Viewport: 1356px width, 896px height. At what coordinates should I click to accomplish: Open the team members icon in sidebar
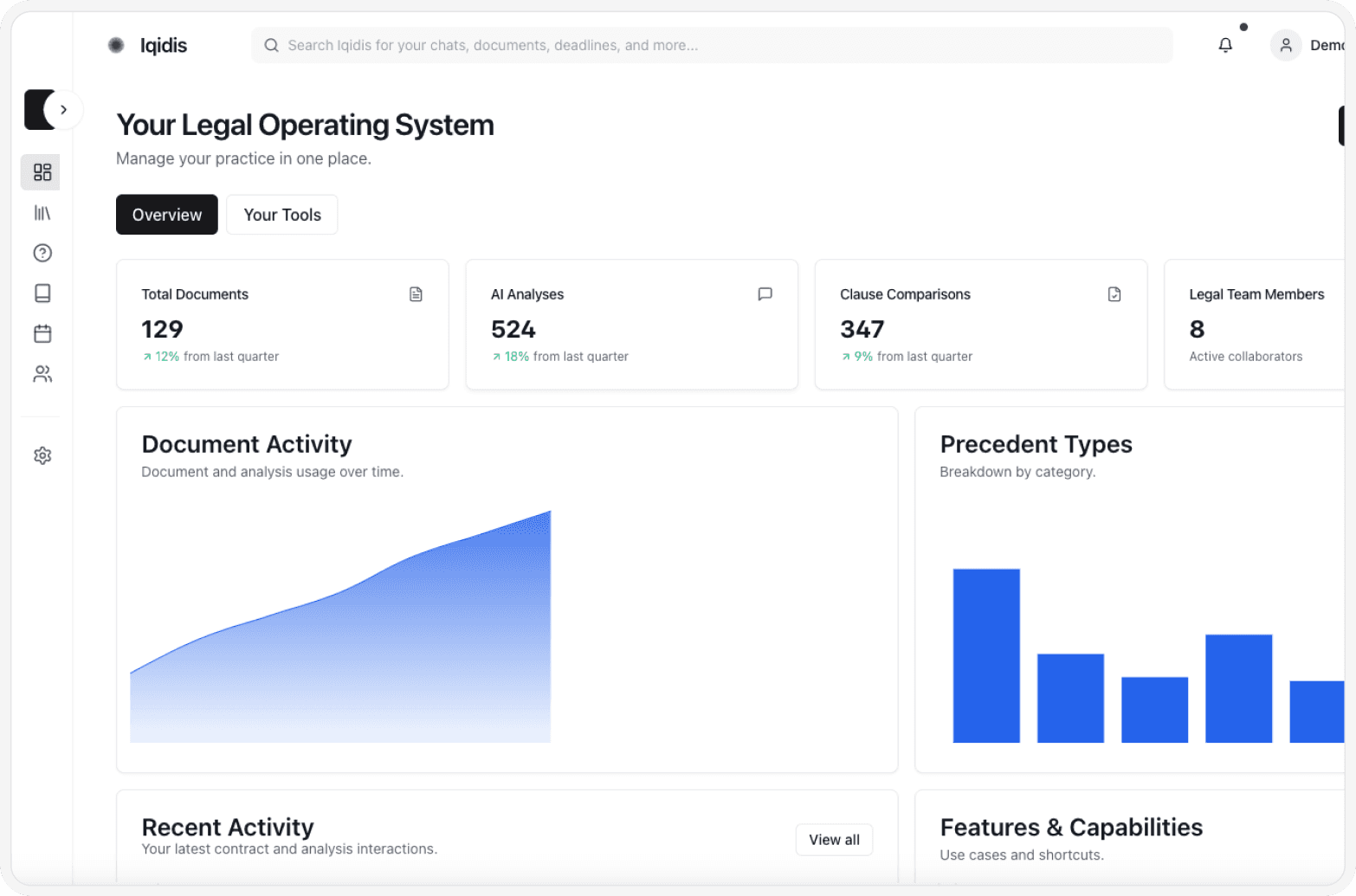pos(42,374)
